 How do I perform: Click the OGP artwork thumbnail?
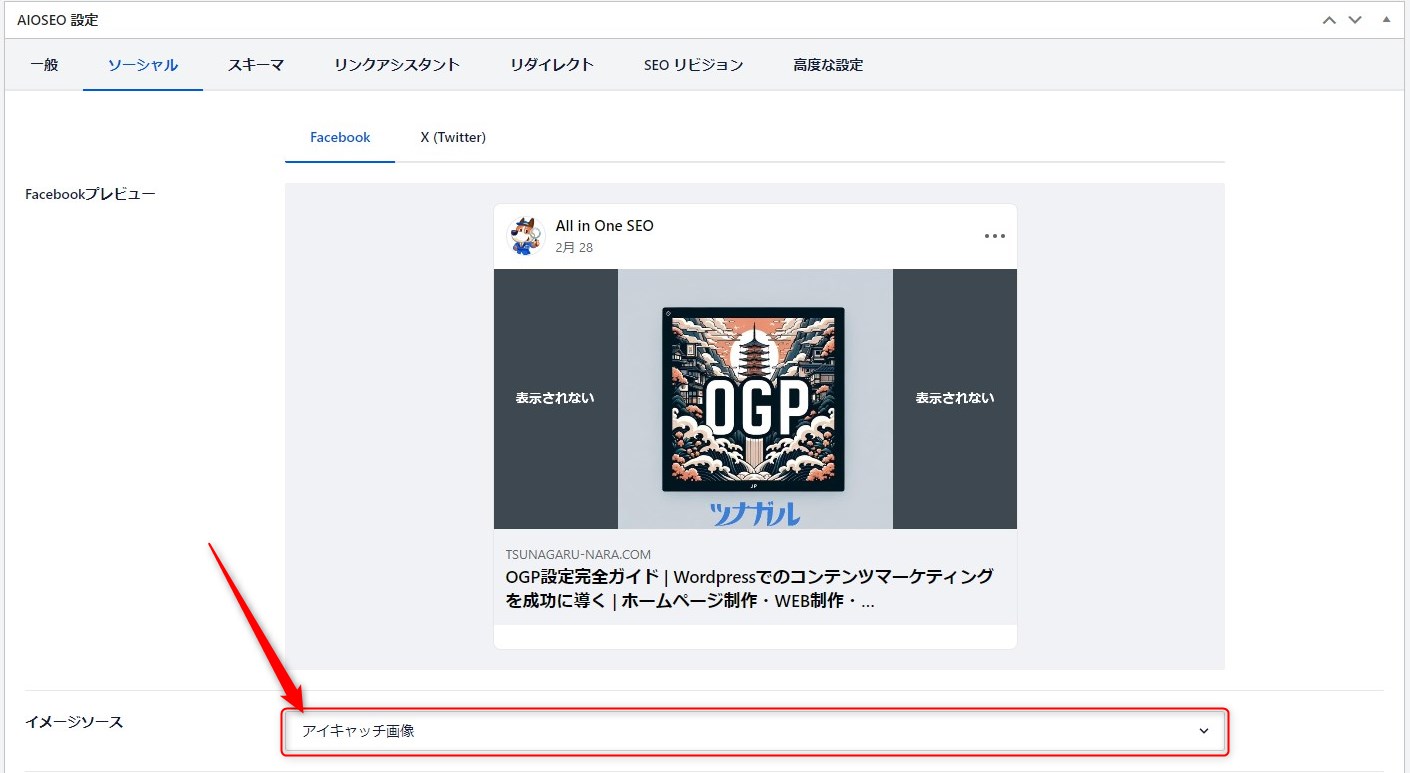point(754,398)
